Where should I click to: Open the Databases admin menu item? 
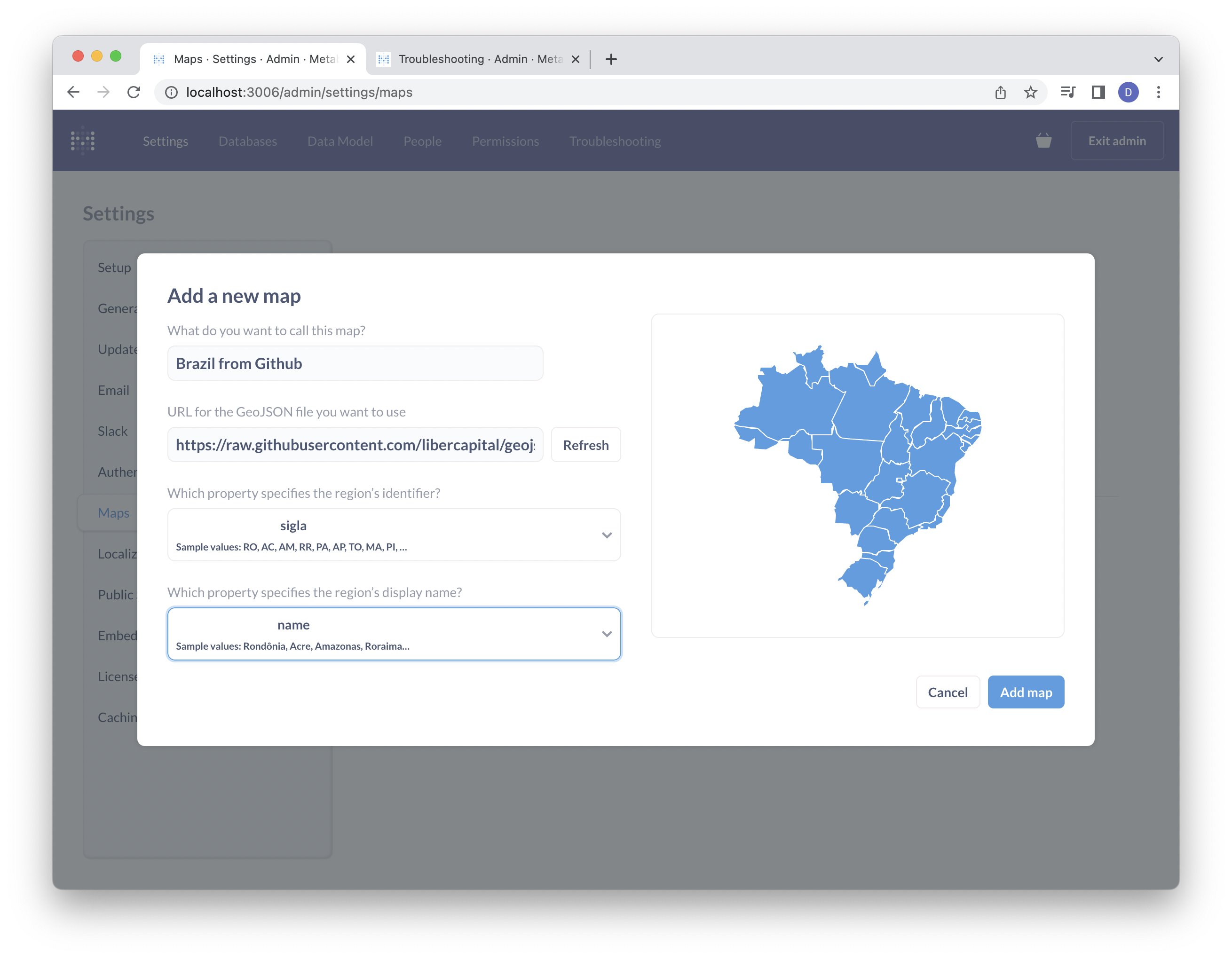248,141
